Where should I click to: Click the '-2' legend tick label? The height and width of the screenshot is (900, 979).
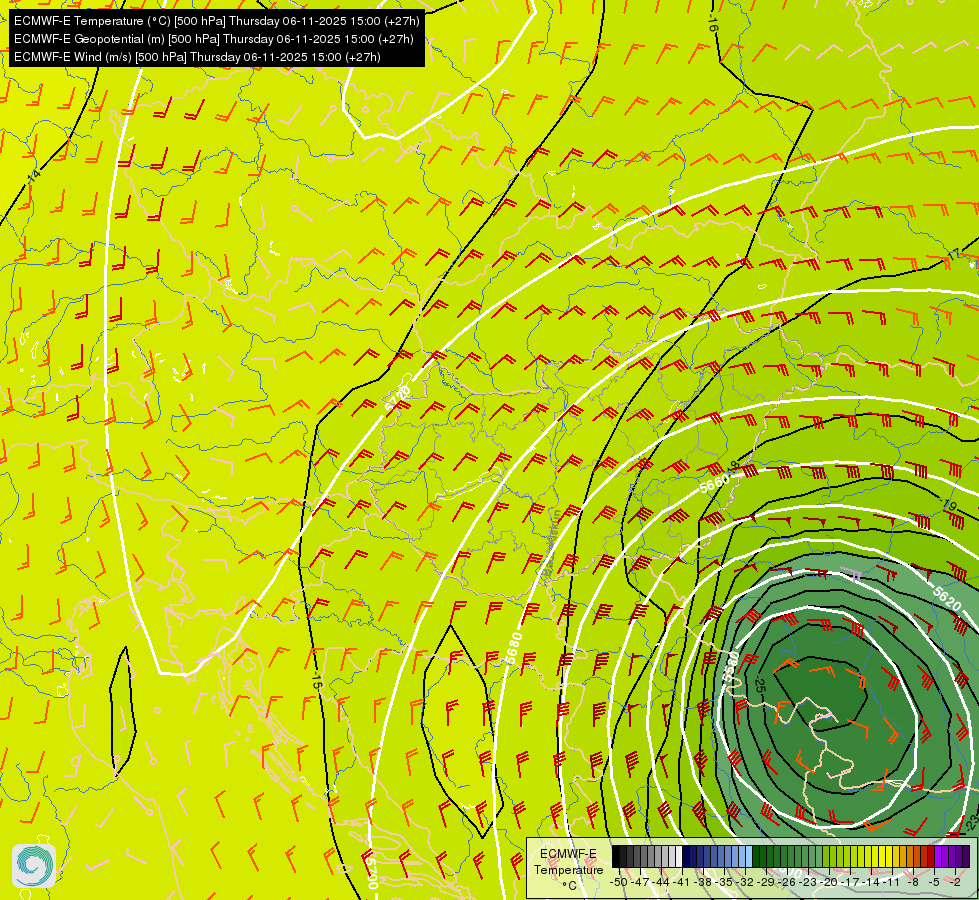coord(955,882)
